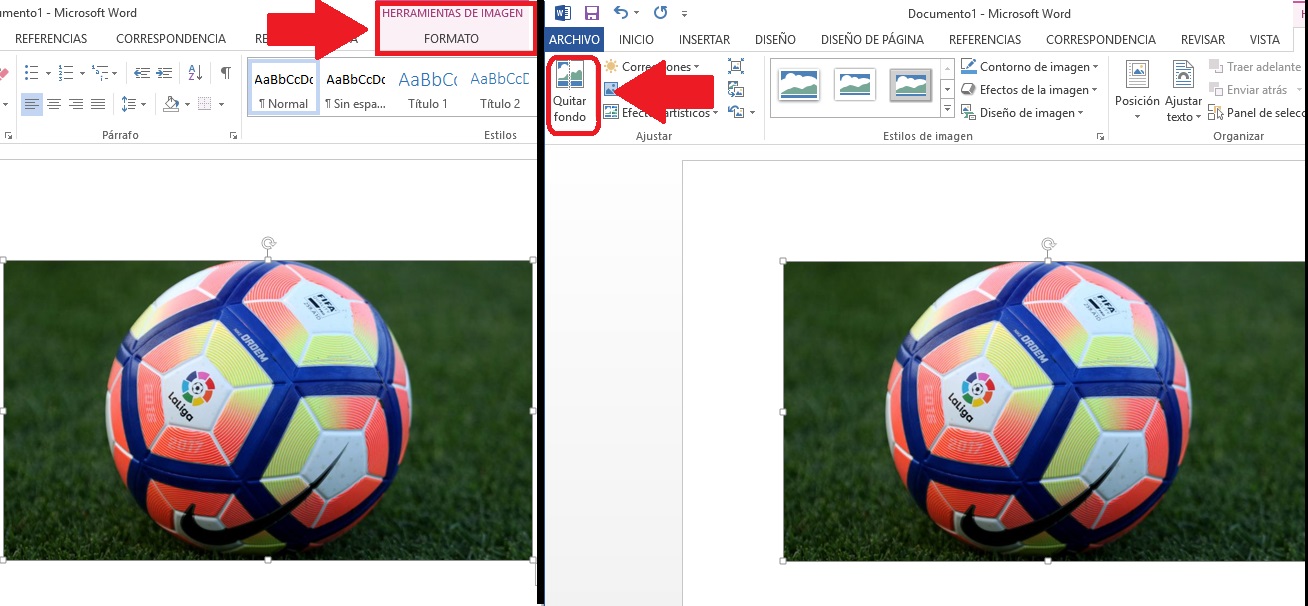Expand the picture styles gallery with the More button

(947, 109)
